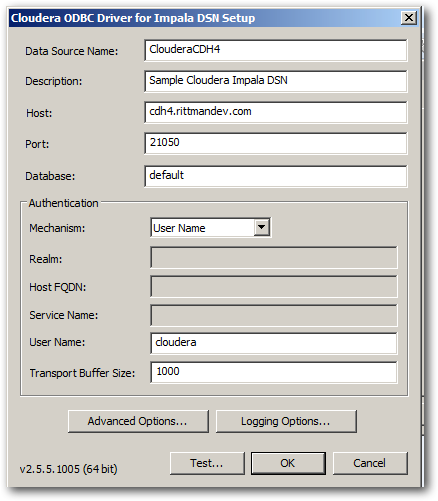438x501 pixels.
Task: Click the Database field showing default
Action: point(276,176)
